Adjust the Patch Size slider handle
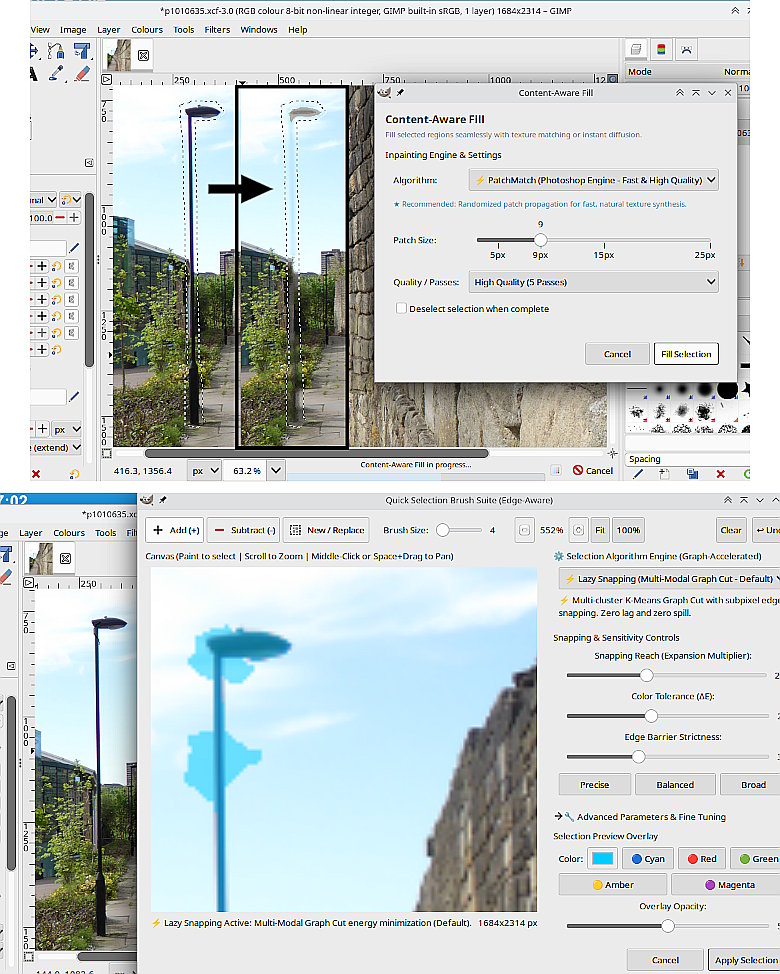Screen dimensions: 780x974 pos(540,240)
